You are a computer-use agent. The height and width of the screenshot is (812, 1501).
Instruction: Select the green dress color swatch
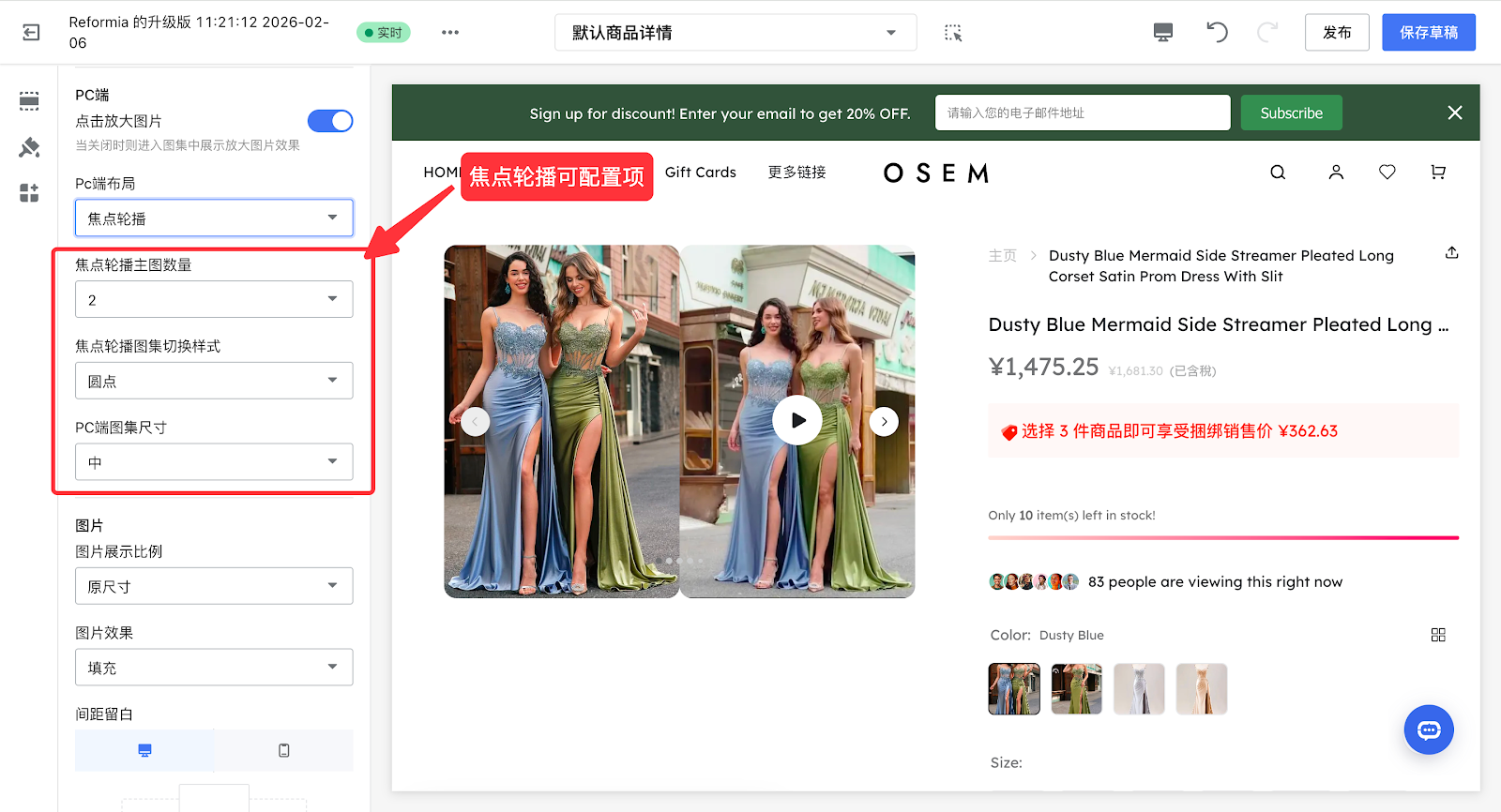pyautogui.click(x=1076, y=689)
